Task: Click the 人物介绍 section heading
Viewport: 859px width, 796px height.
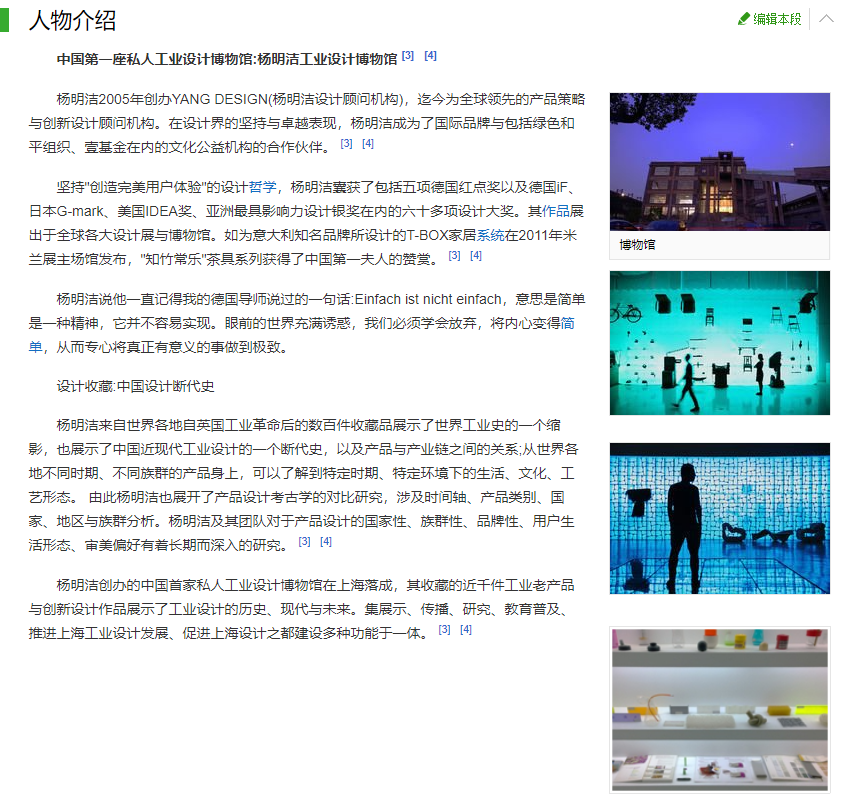Action: (72, 21)
